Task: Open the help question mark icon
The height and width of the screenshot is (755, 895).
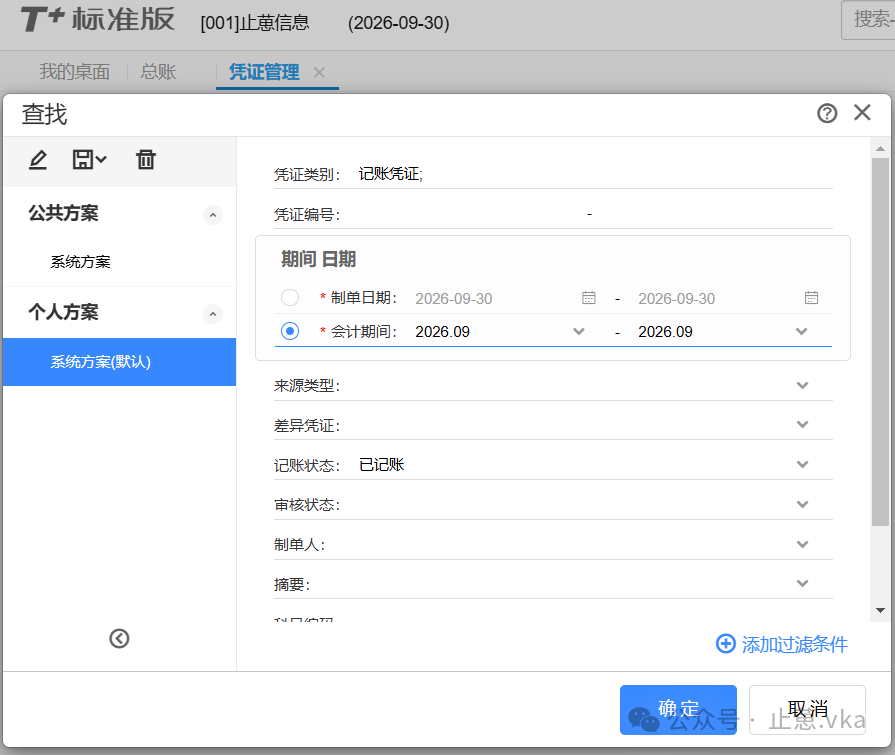Action: (x=827, y=113)
